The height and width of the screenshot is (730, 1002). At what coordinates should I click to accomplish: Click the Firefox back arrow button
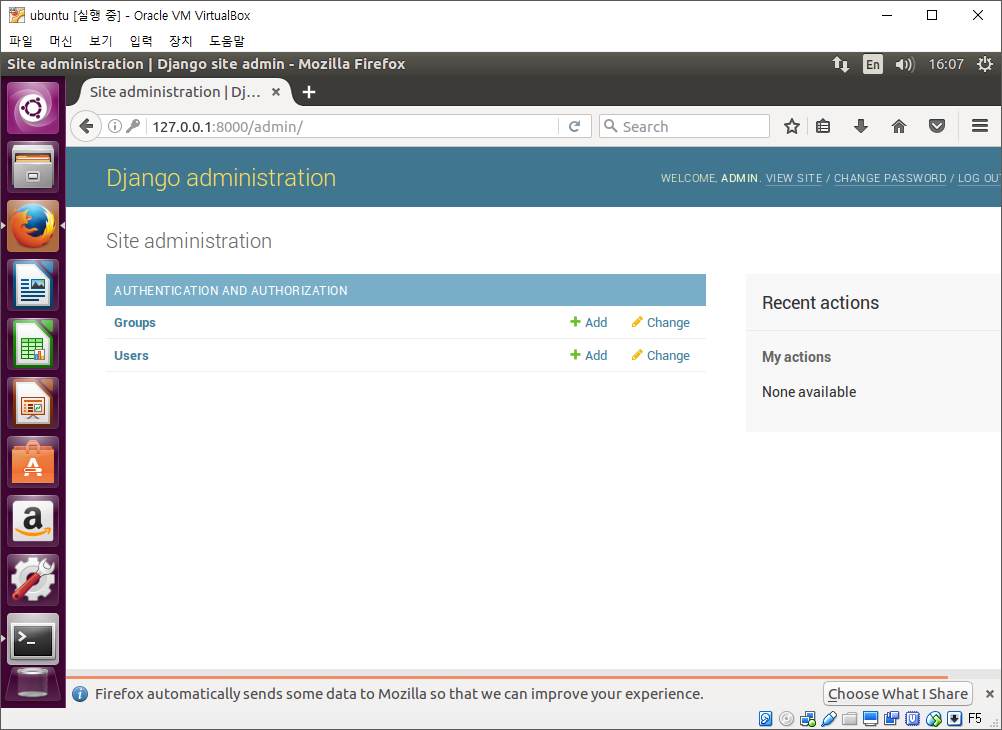click(x=86, y=126)
